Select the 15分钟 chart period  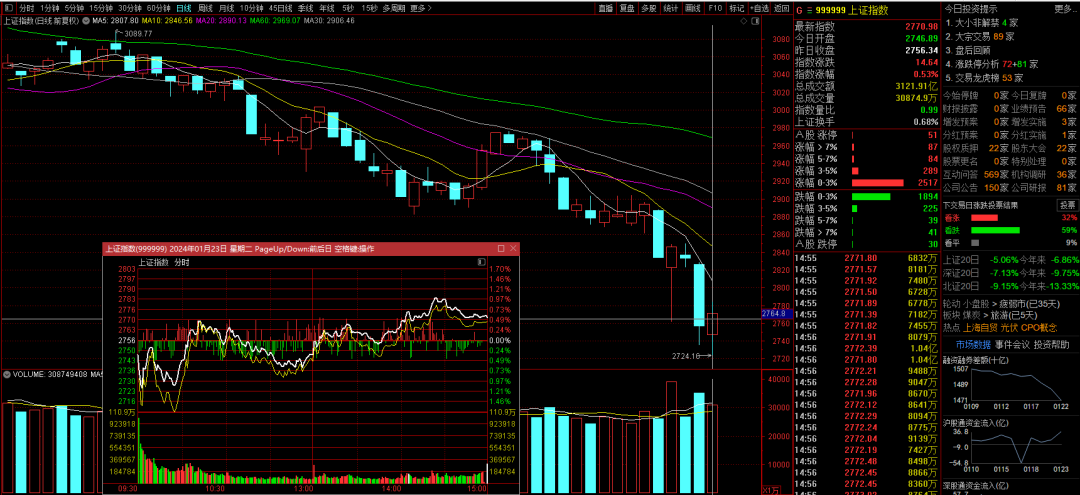tap(101, 8)
